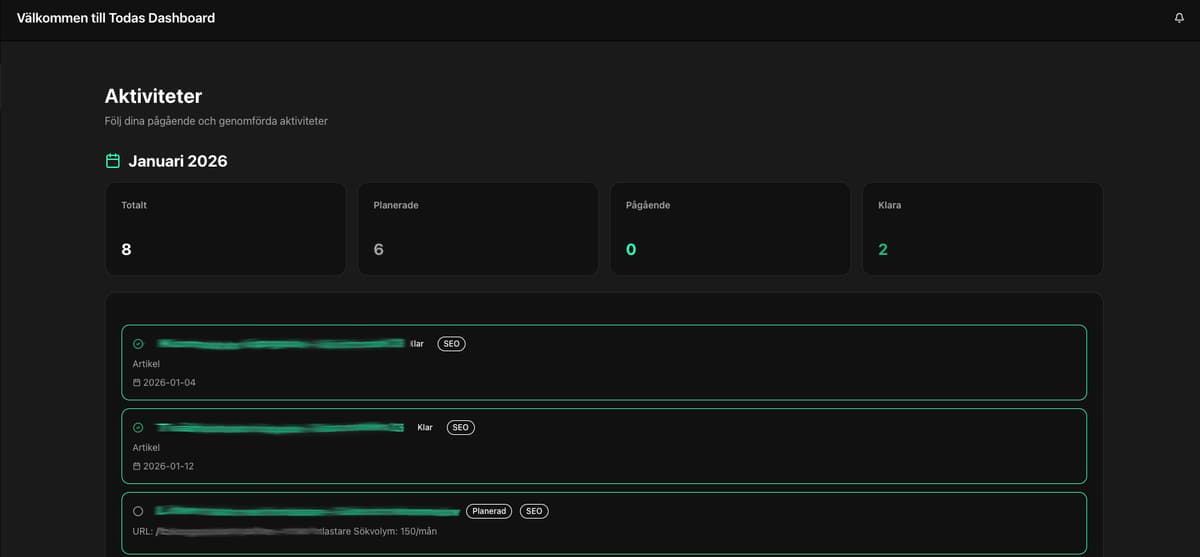Click the SEO tag on the 2026-01-04 activity
1200x557 pixels.
tap(451, 344)
